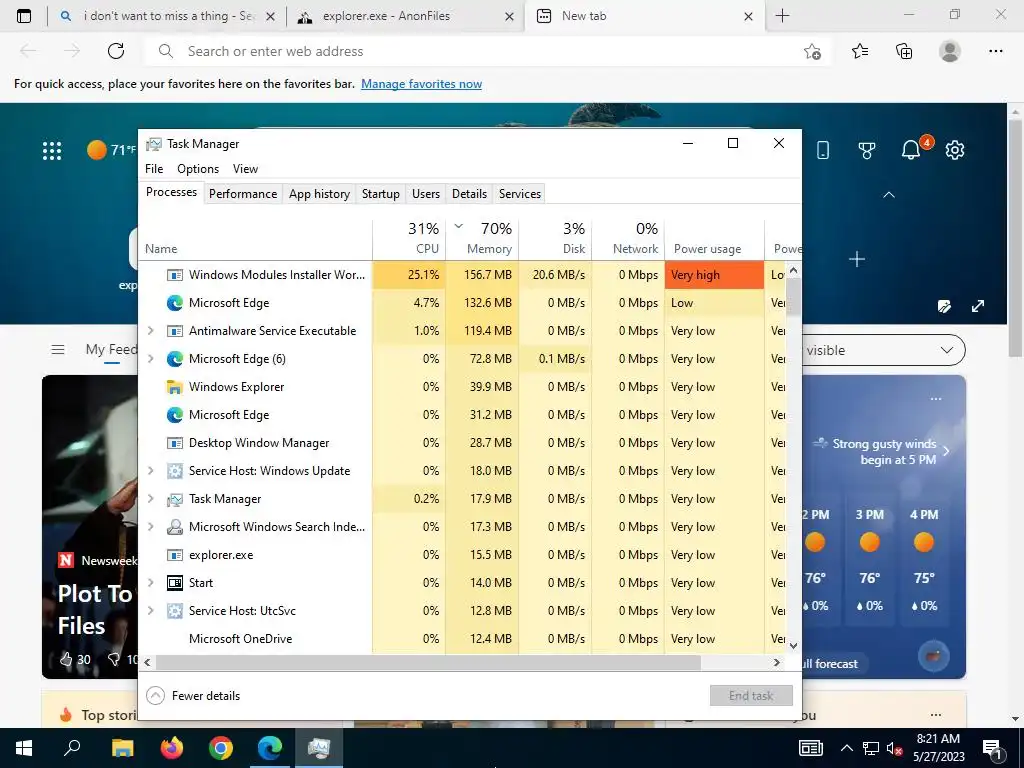The image size is (1024, 768).
Task: Open the content visible dropdown
Action: click(884, 350)
